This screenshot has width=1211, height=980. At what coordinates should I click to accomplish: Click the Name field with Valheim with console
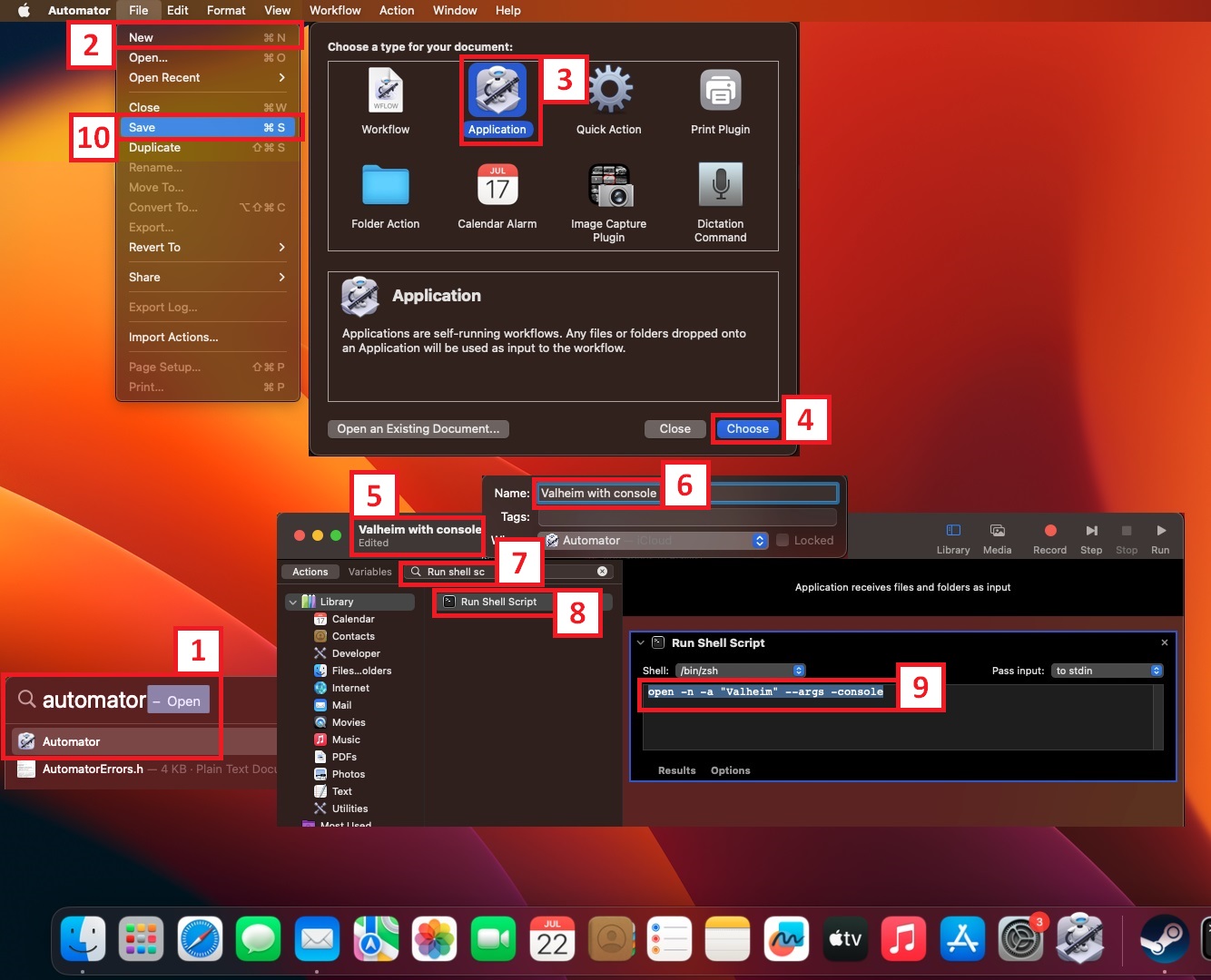[x=687, y=494]
